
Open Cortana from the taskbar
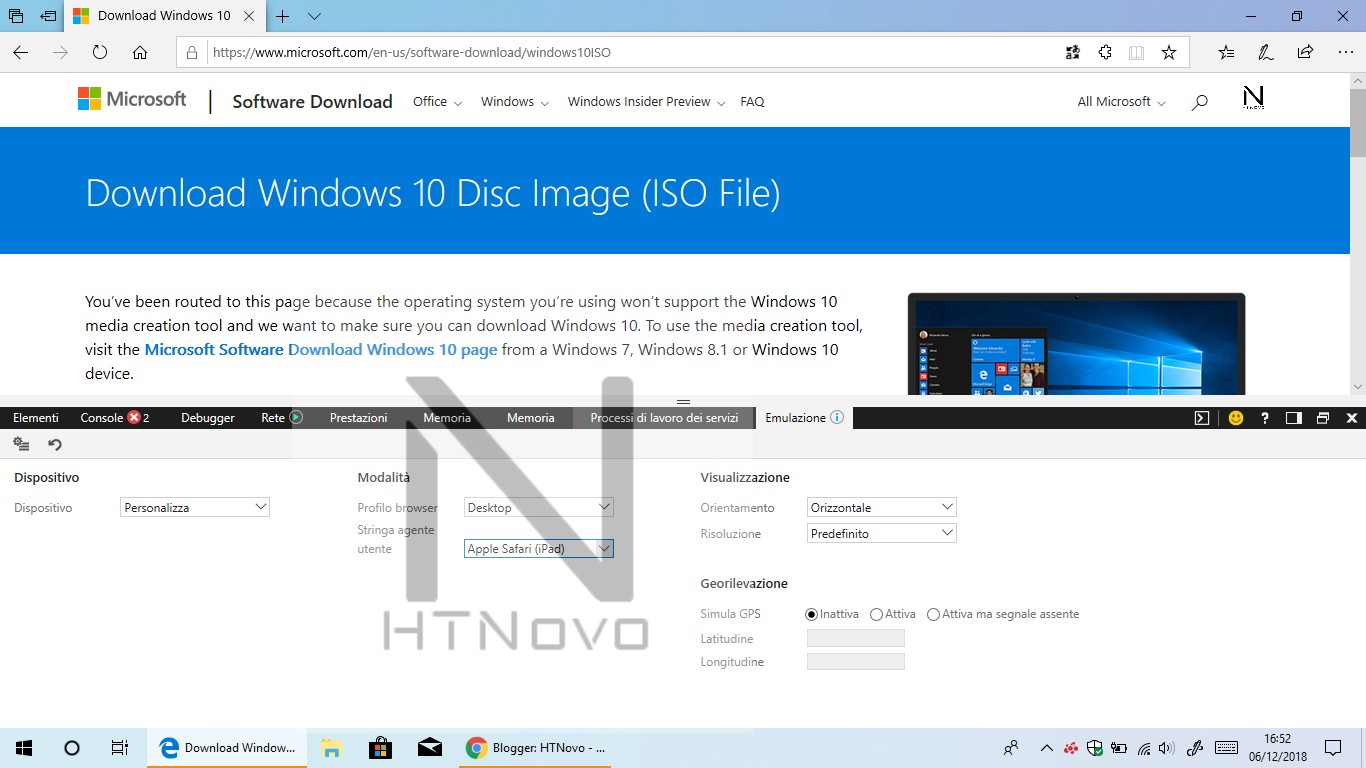72,747
